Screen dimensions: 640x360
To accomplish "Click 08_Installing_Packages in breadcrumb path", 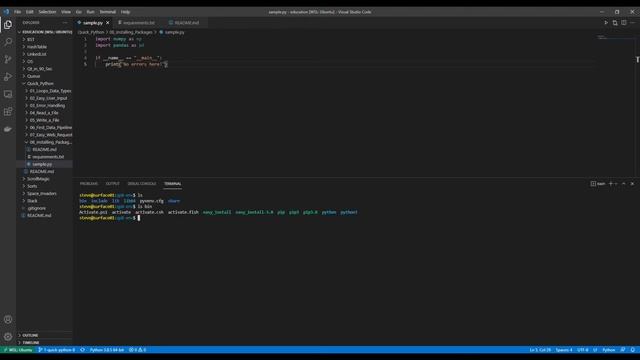I will (131, 32).
